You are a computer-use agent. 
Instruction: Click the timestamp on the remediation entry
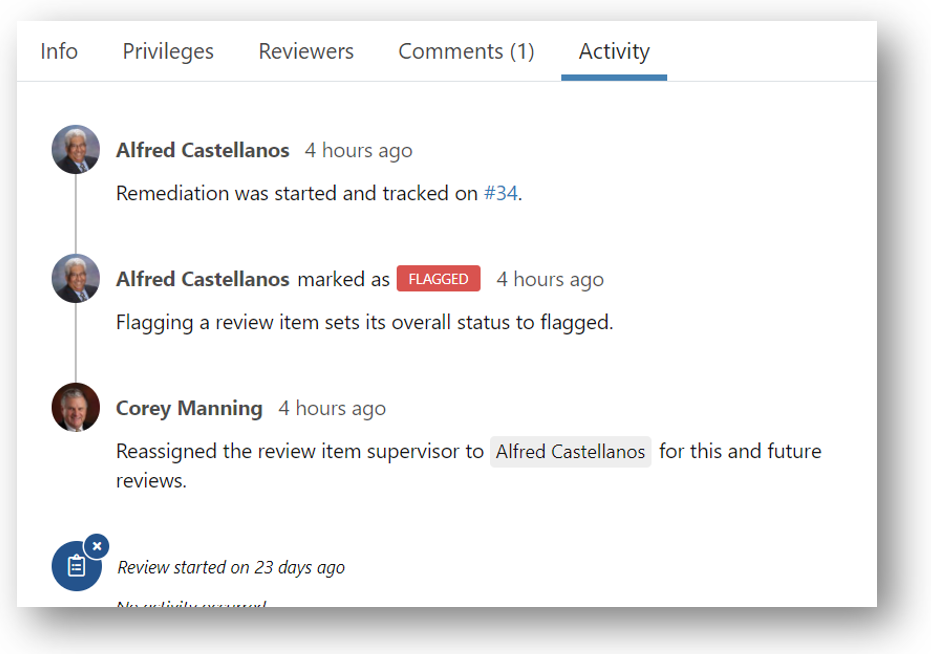[358, 151]
